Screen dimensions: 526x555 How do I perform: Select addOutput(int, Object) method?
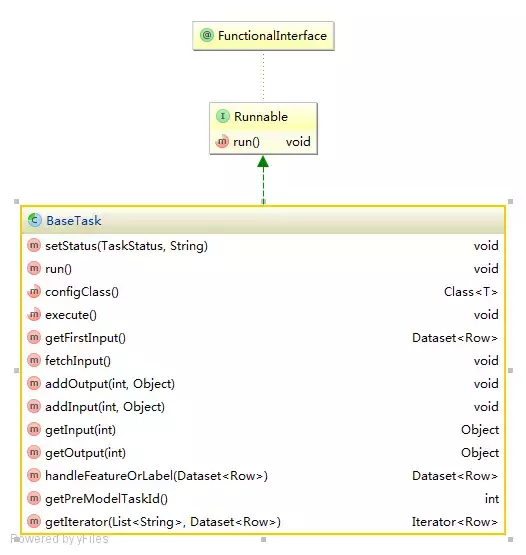110,384
